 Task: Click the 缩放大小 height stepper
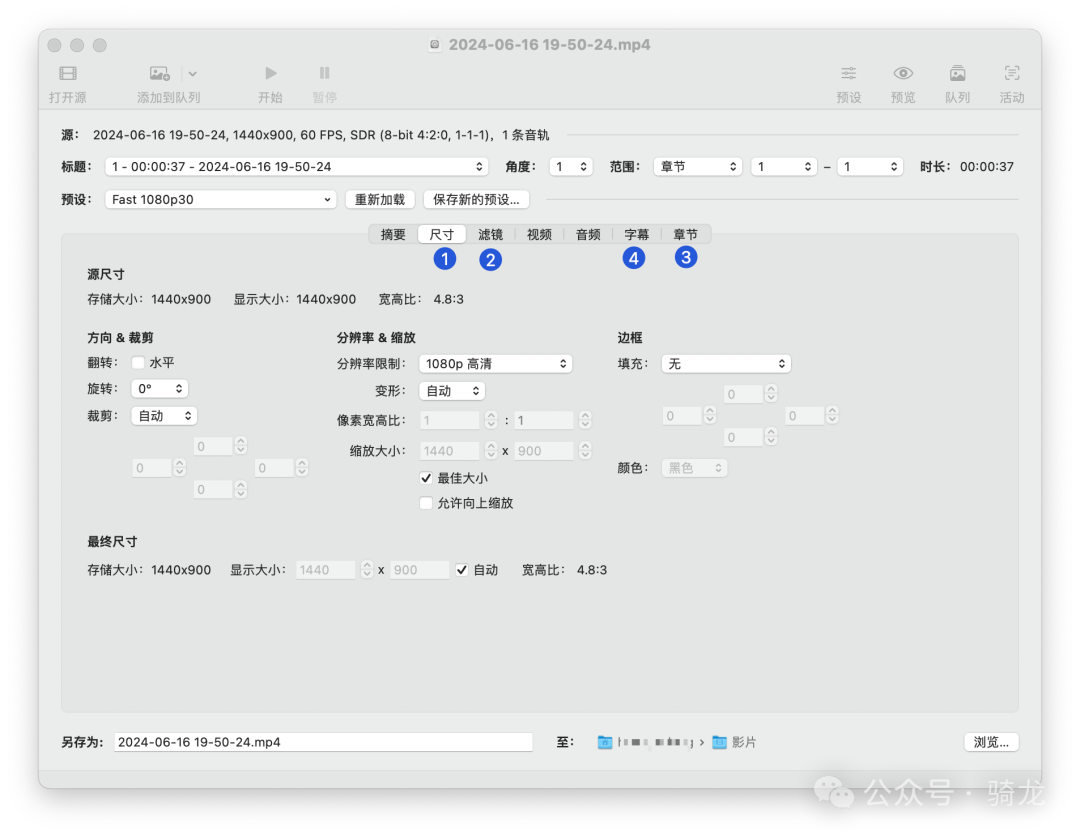pyautogui.click(x=585, y=451)
